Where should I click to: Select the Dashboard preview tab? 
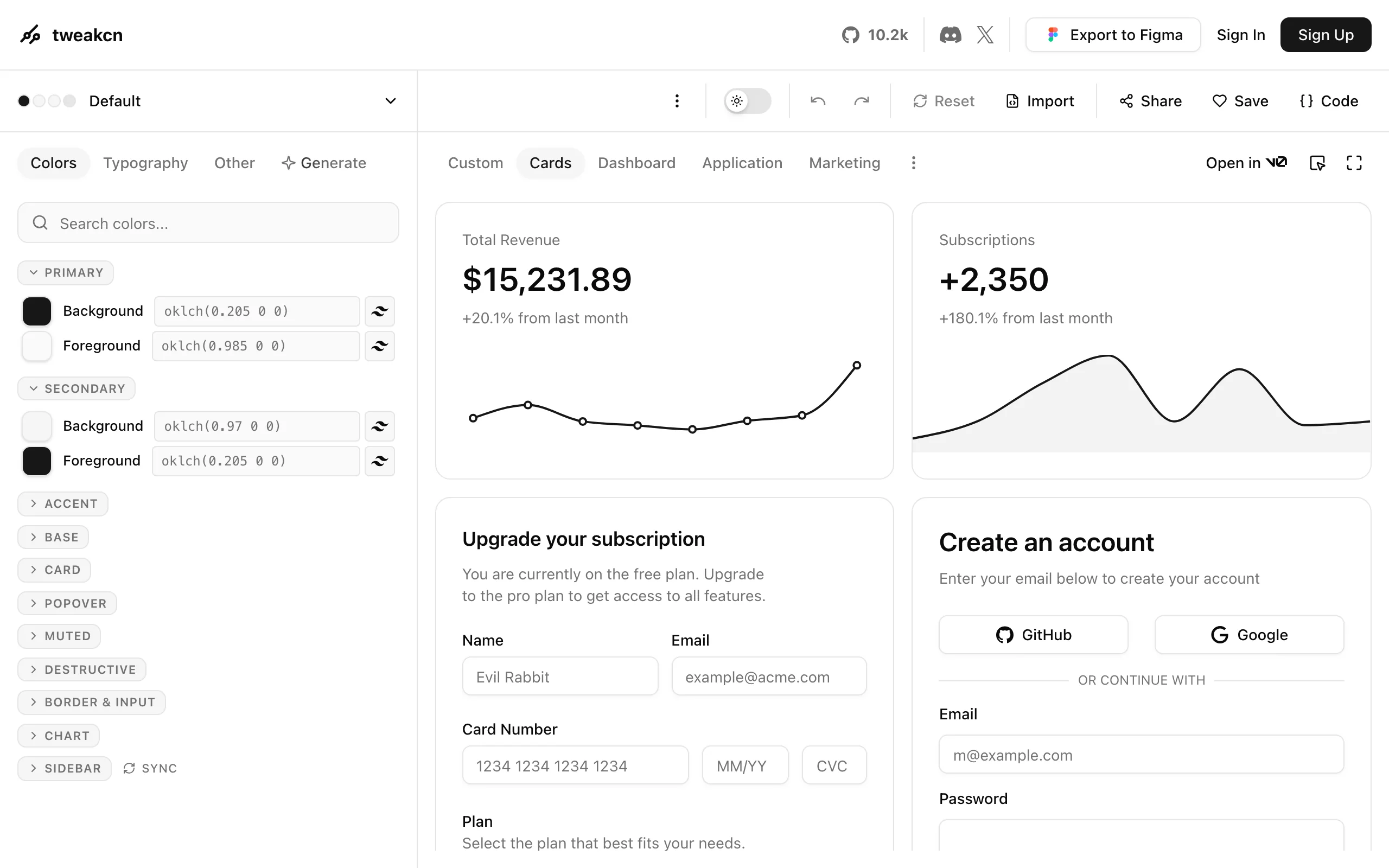pyautogui.click(x=636, y=163)
